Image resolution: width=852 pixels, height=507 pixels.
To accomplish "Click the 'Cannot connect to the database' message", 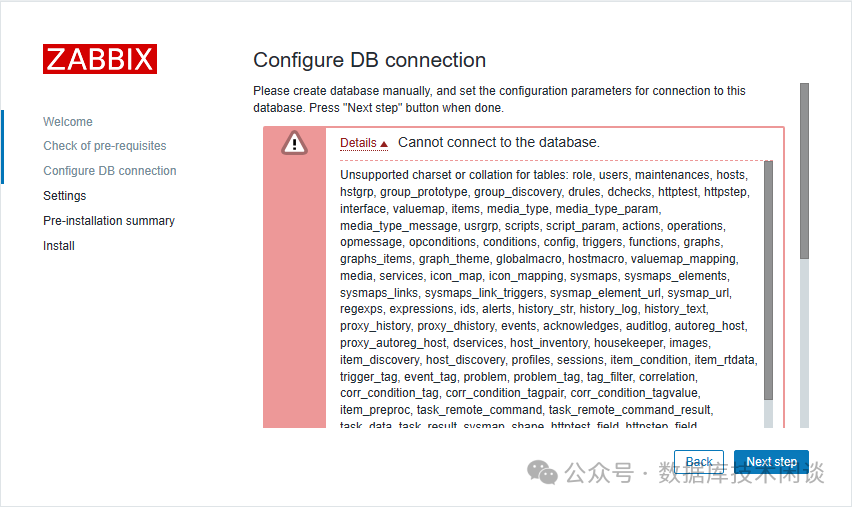I will [499, 143].
